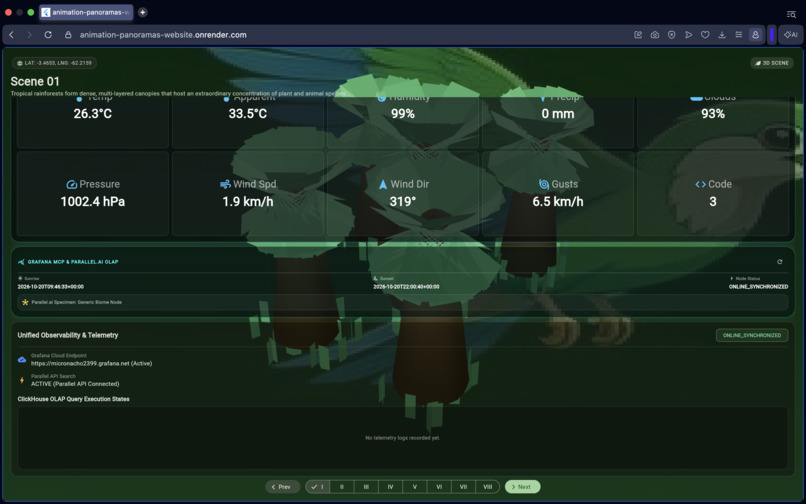Click the 1002.4 hPa pressure value
Screen dimensions: 806x504
tap(93, 202)
